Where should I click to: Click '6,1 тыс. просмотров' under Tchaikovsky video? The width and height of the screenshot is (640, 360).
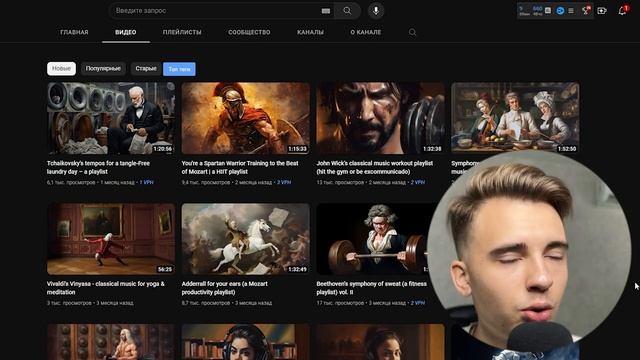click(71, 182)
